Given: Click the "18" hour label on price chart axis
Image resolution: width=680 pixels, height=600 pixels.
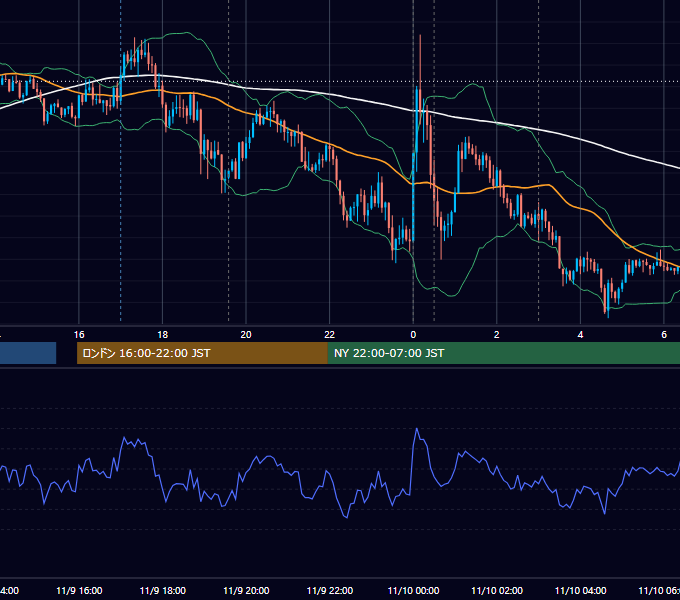Looking at the screenshot, I should (163, 335).
